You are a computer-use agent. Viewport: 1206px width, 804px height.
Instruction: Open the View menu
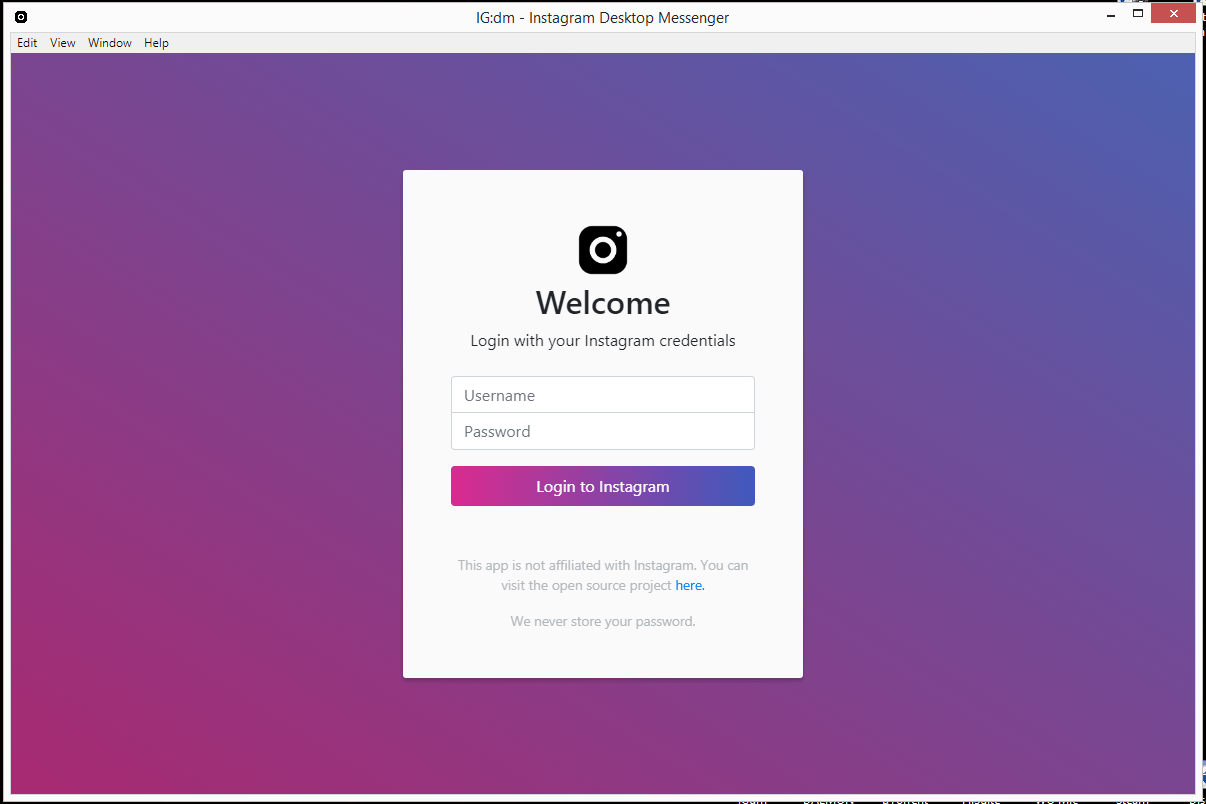(63, 43)
